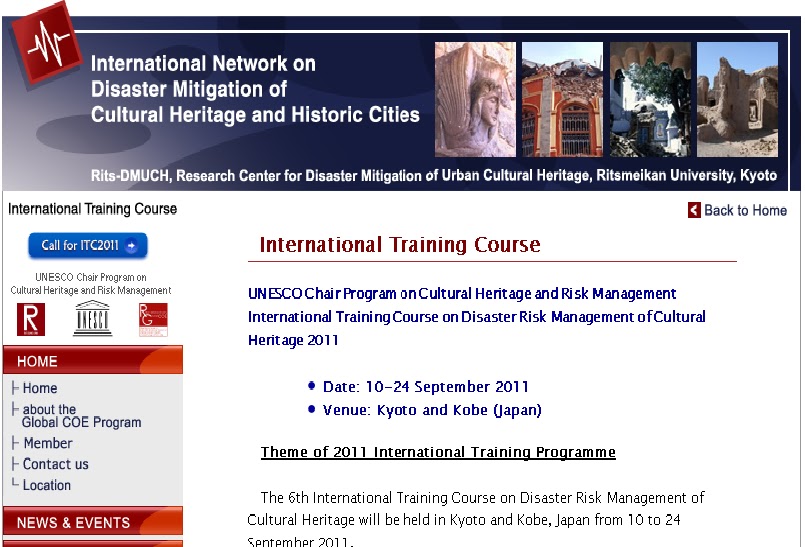This screenshot has height=547, width=805.
Task: Click the 6th International Training Course paragraph
Action: point(476,519)
